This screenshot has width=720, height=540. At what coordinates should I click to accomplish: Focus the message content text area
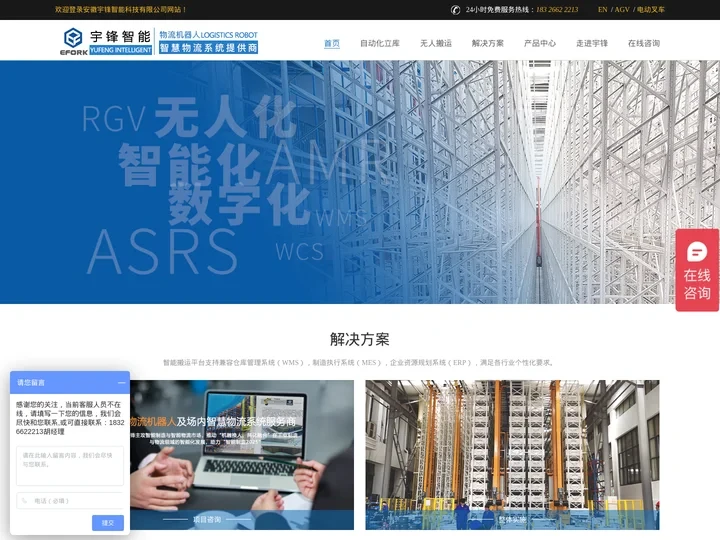pos(70,466)
